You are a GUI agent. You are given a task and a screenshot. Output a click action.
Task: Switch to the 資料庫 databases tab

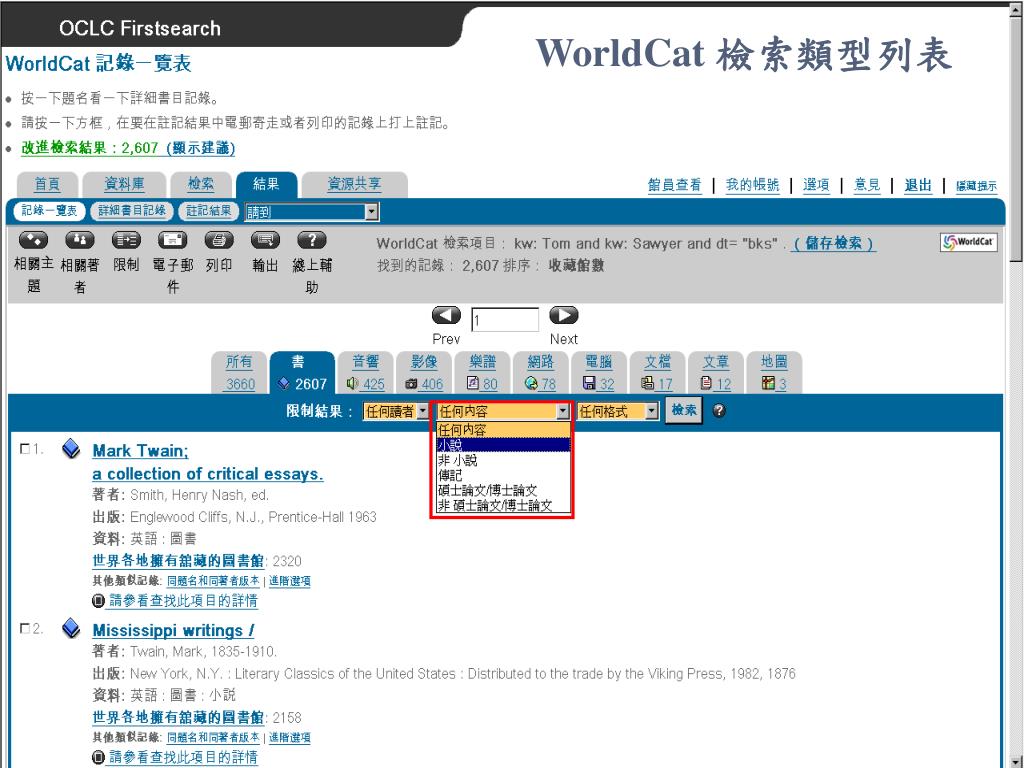coord(124,185)
